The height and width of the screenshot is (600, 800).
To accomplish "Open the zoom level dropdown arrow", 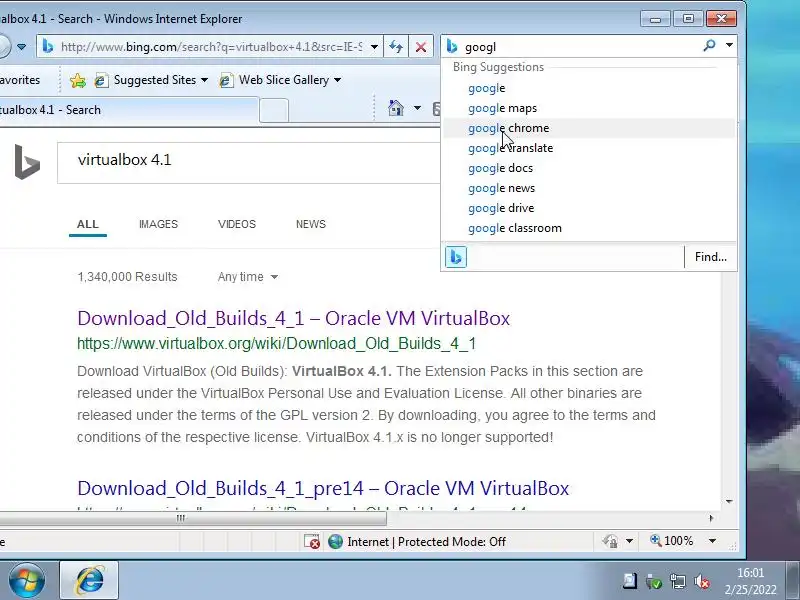I will [x=712, y=541].
